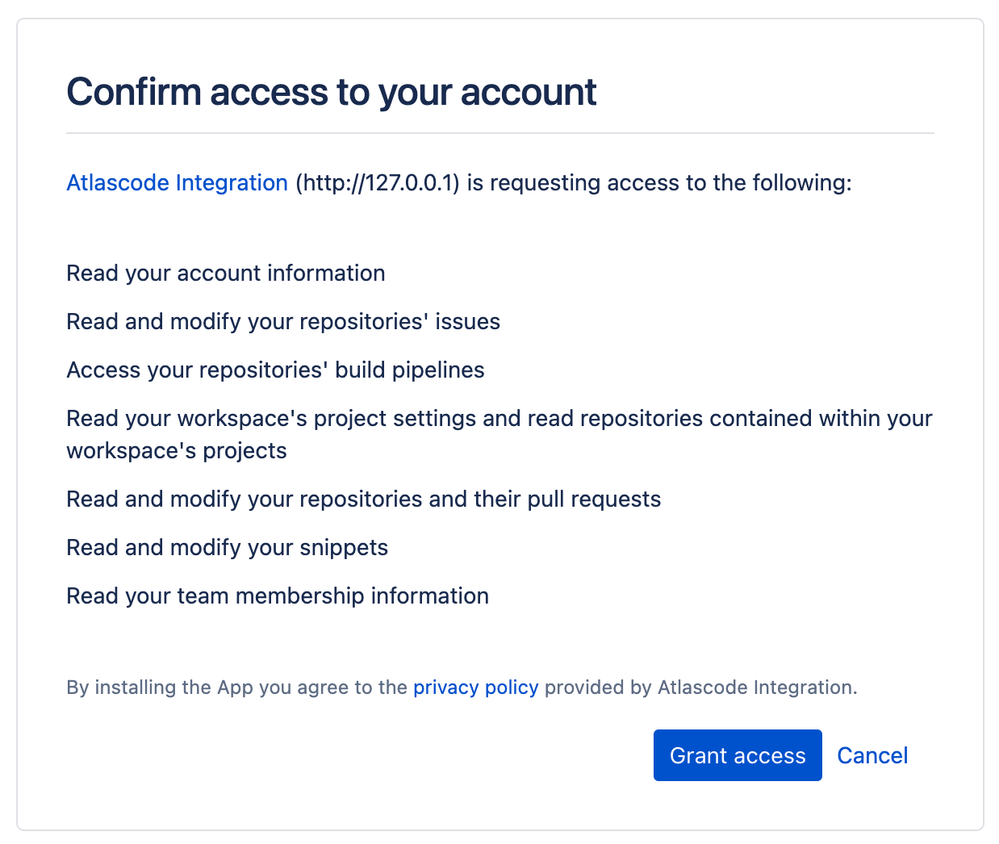Image resolution: width=999 pixels, height=844 pixels.
Task: Select the pull requests permission line
Action: click(363, 499)
